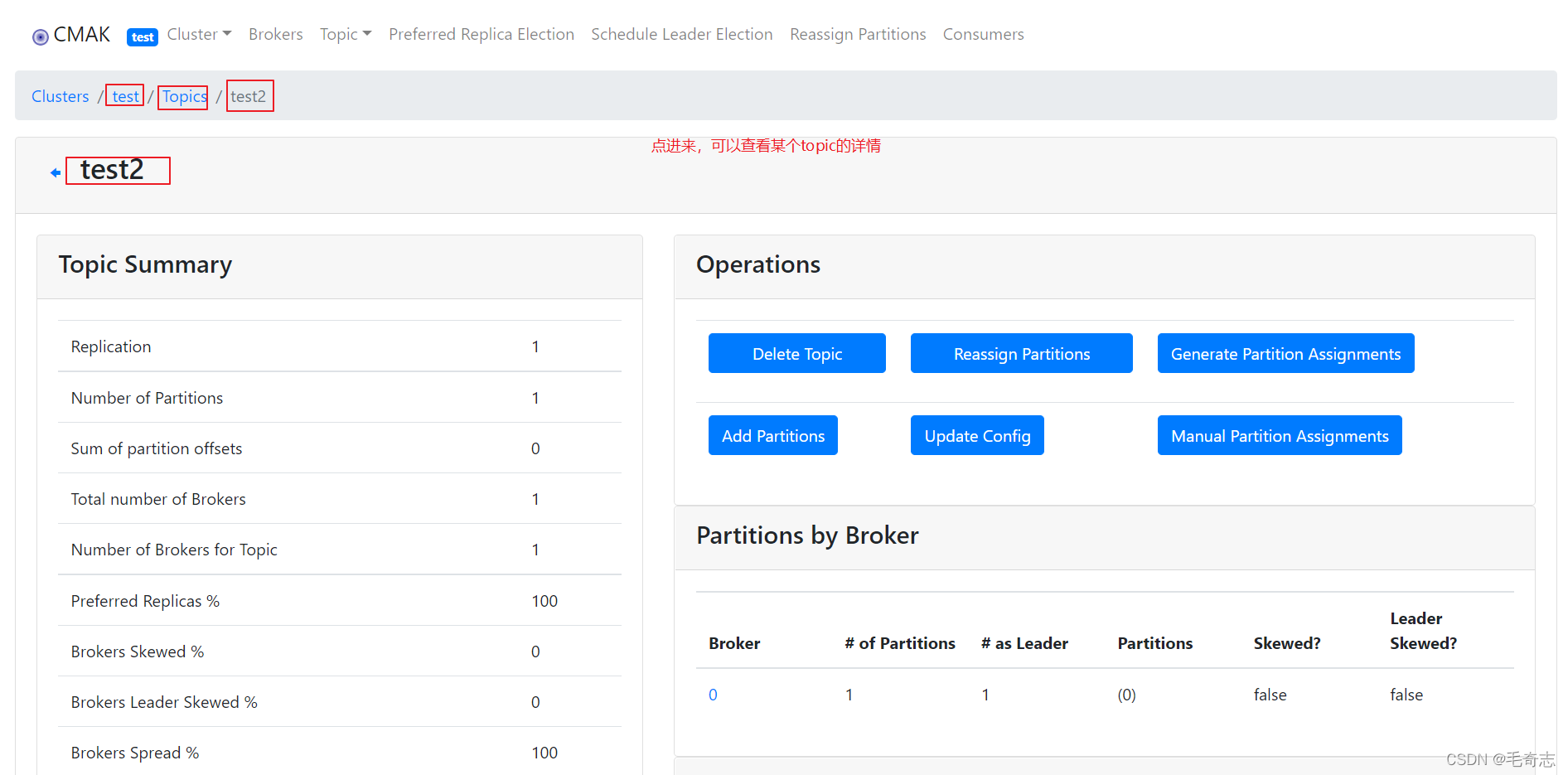The image size is (1568, 775).
Task: Click the Topic Summary heading
Action: [x=145, y=264]
